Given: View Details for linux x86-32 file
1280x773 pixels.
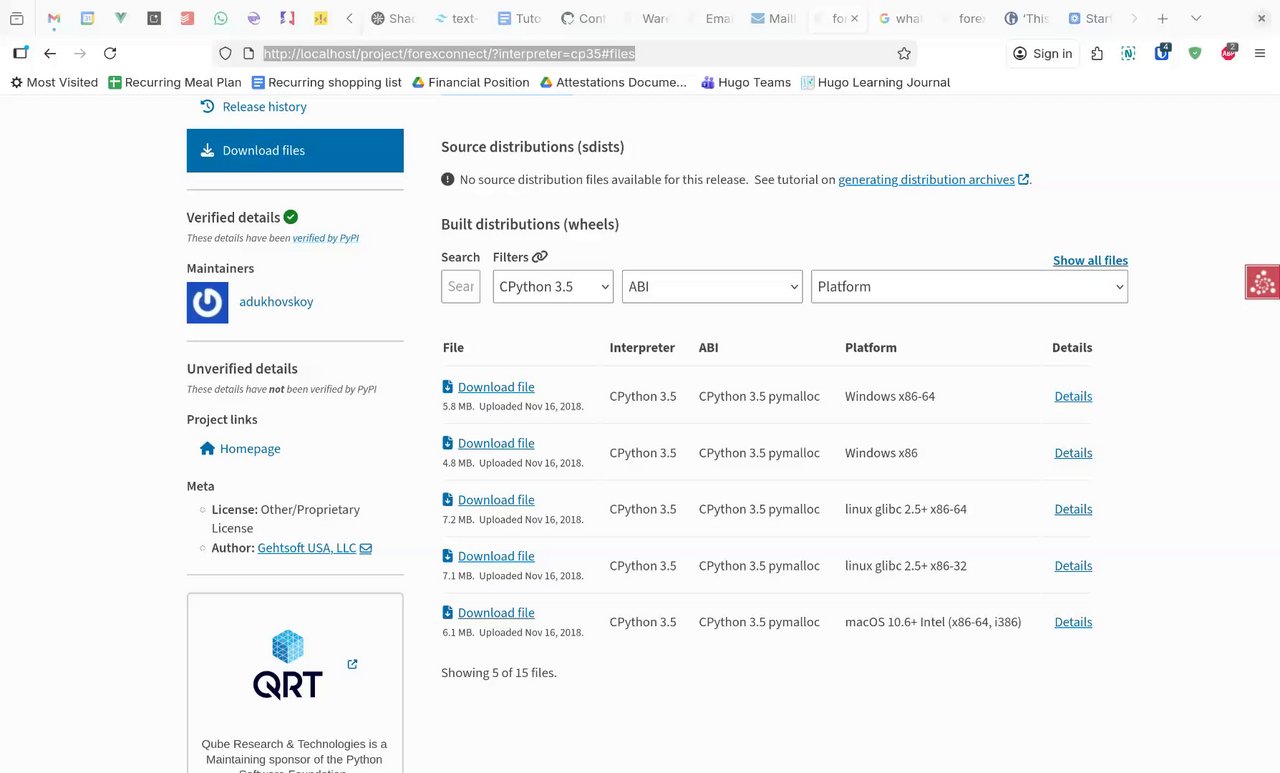Looking at the screenshot, I should 1073,566.
